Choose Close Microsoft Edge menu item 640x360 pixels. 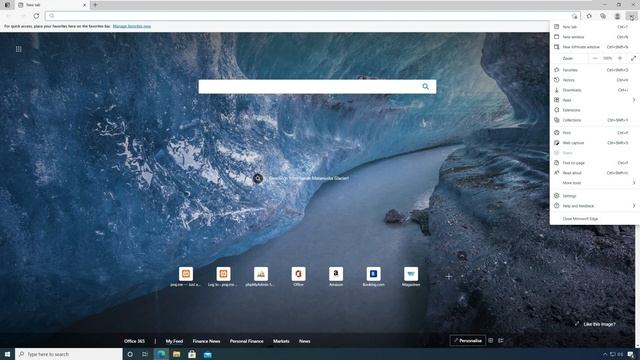(595, 219)
